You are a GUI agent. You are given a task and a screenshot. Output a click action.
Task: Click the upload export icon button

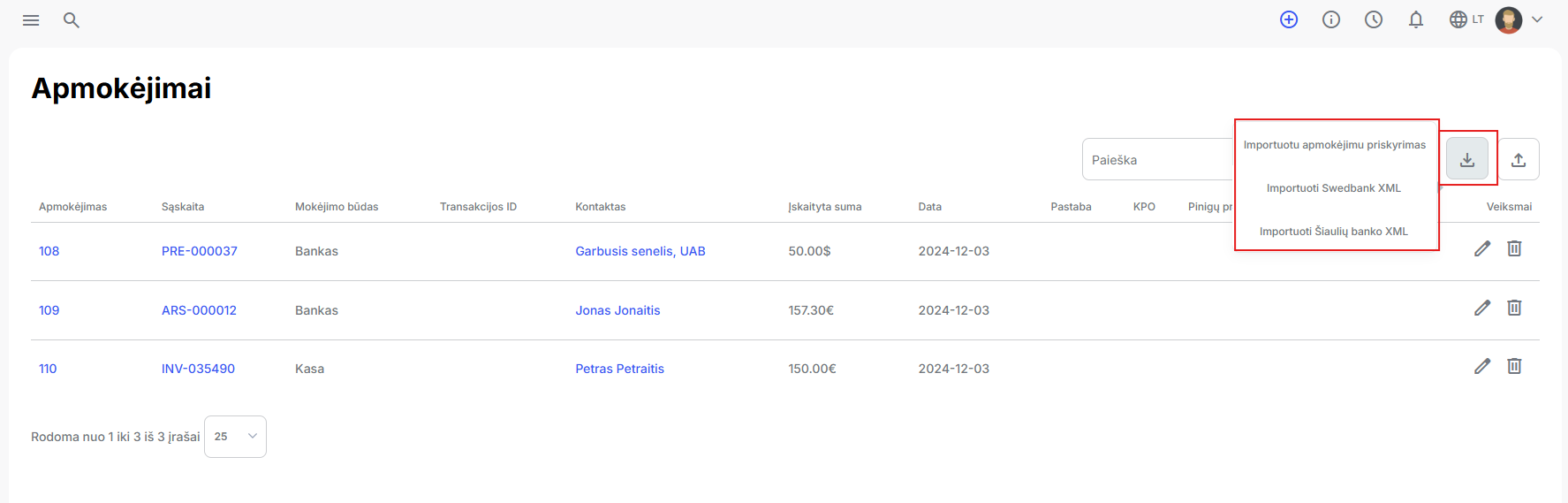tap(1519, 159)
